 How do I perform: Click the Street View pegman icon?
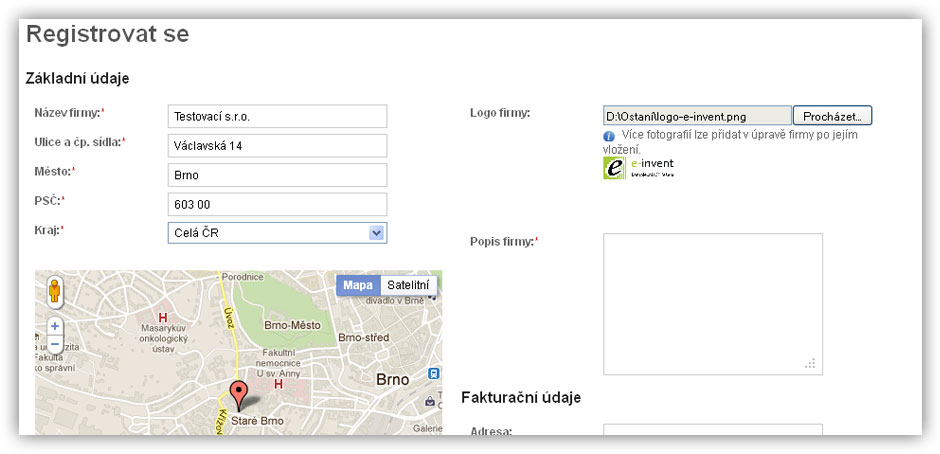click(x=55, y=292)
